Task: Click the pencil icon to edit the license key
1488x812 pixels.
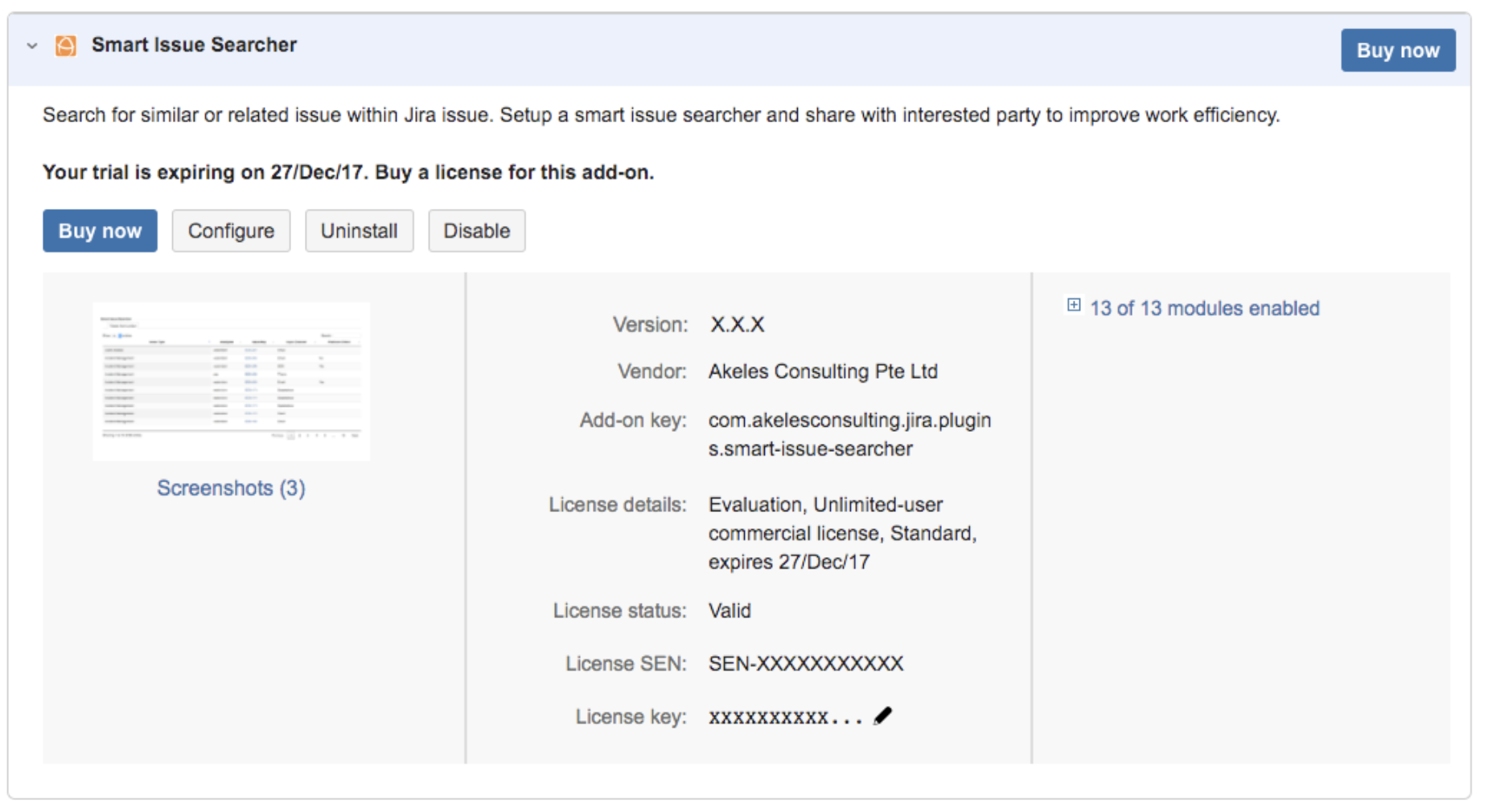Action: pyautogui.click(x=882, y=714)
